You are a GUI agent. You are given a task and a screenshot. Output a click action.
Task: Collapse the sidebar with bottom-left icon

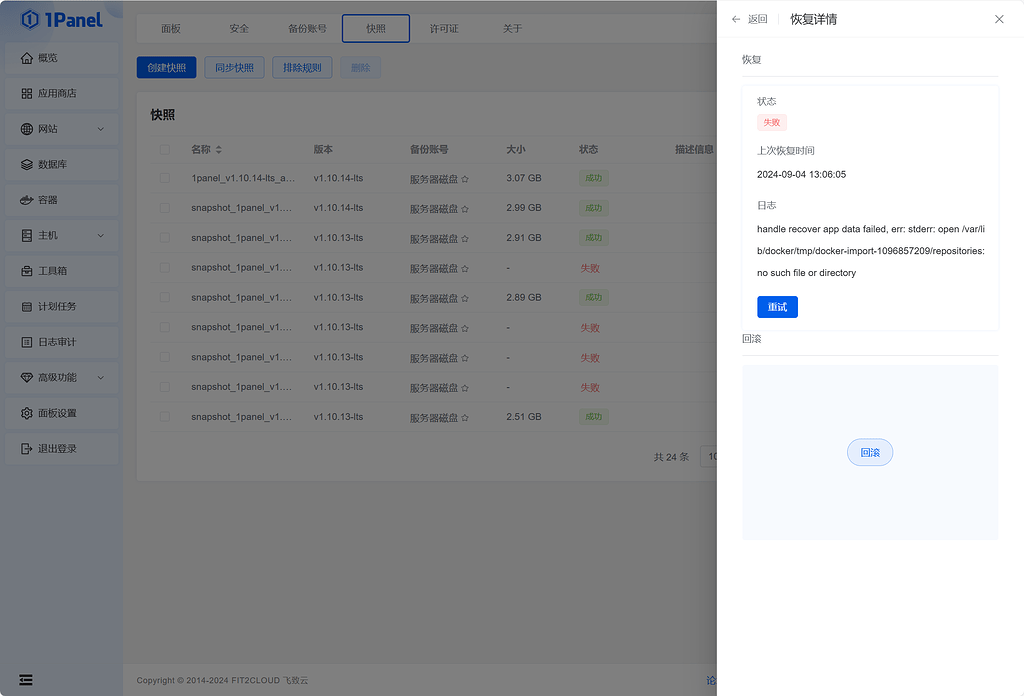(25, 679)
